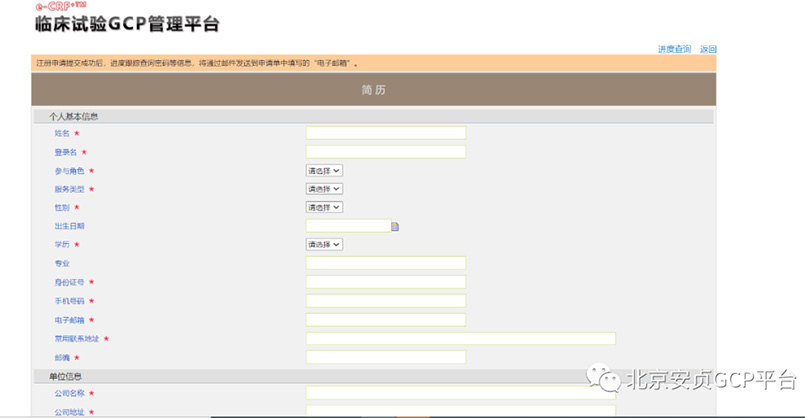This screenshot has width=805, height=418.
Task: Click the 专业 field label
Action: (62, 263)
